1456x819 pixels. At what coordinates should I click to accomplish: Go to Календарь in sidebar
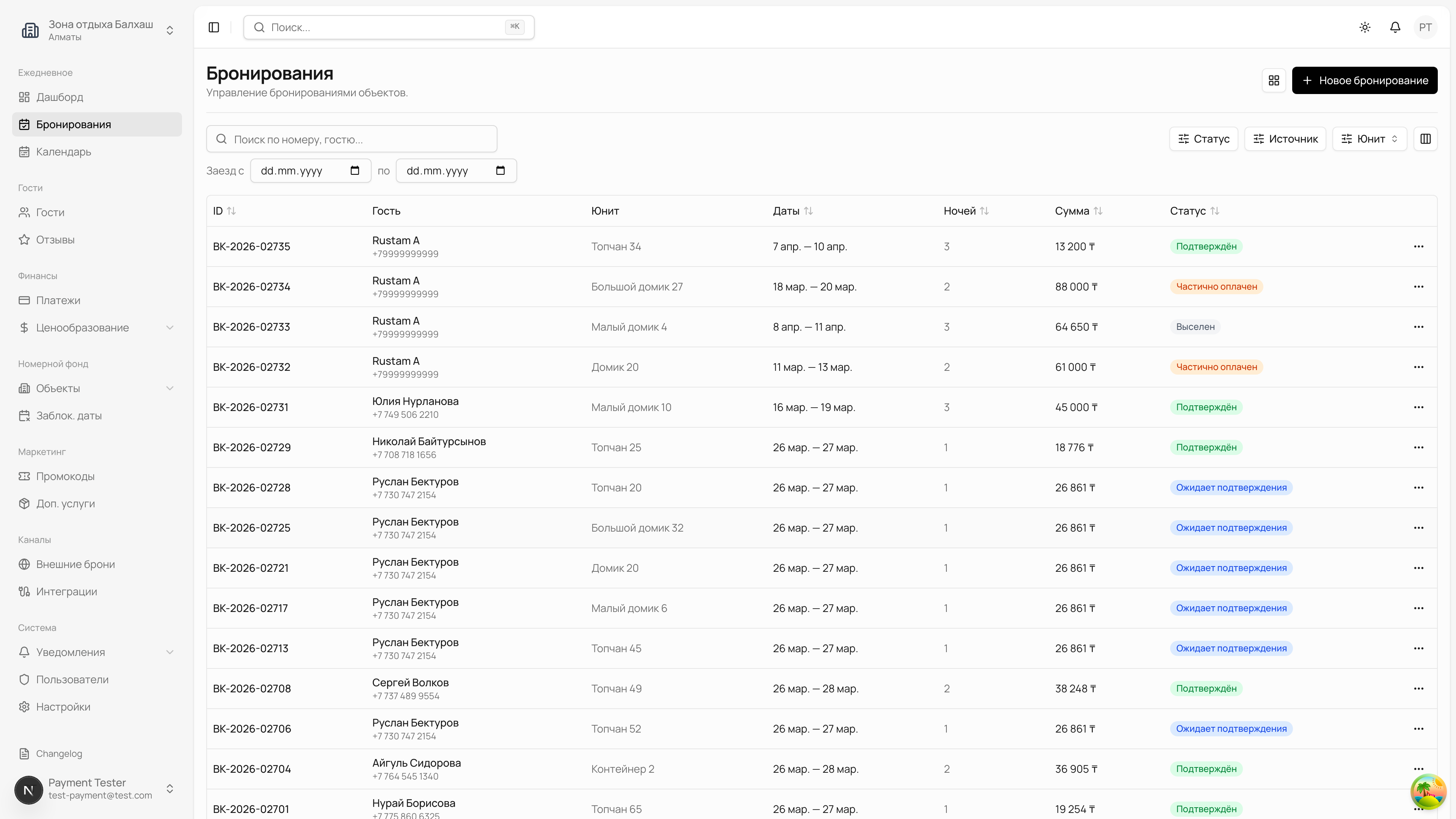coord(63,152)
